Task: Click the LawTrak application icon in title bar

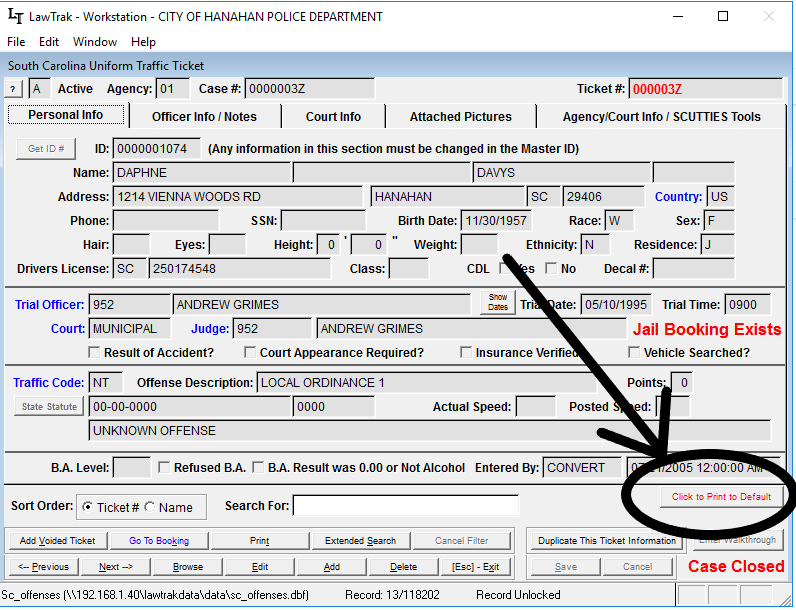Action: (16, 16)
